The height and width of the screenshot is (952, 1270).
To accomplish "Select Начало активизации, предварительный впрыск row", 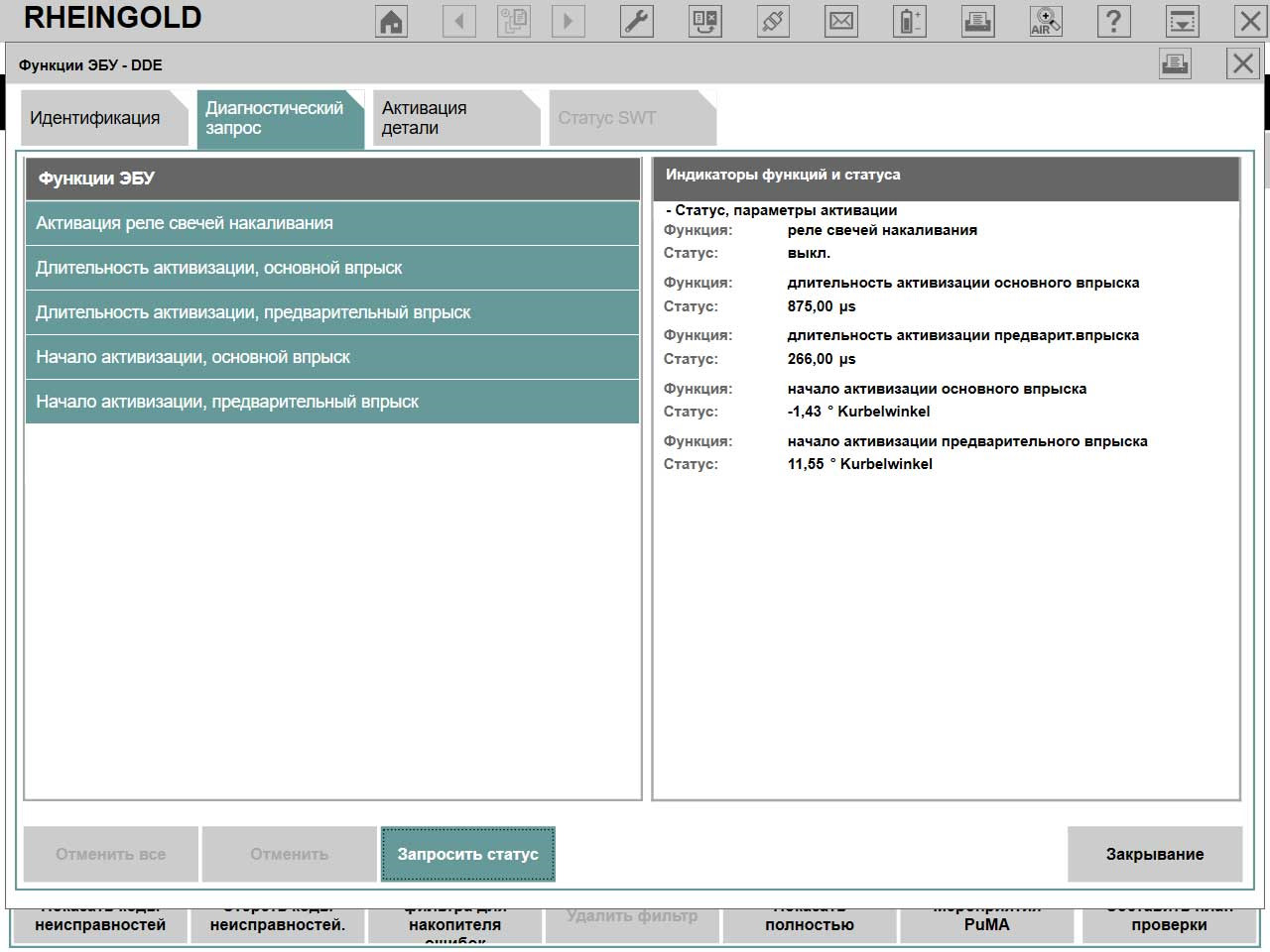I will point(332,402).
